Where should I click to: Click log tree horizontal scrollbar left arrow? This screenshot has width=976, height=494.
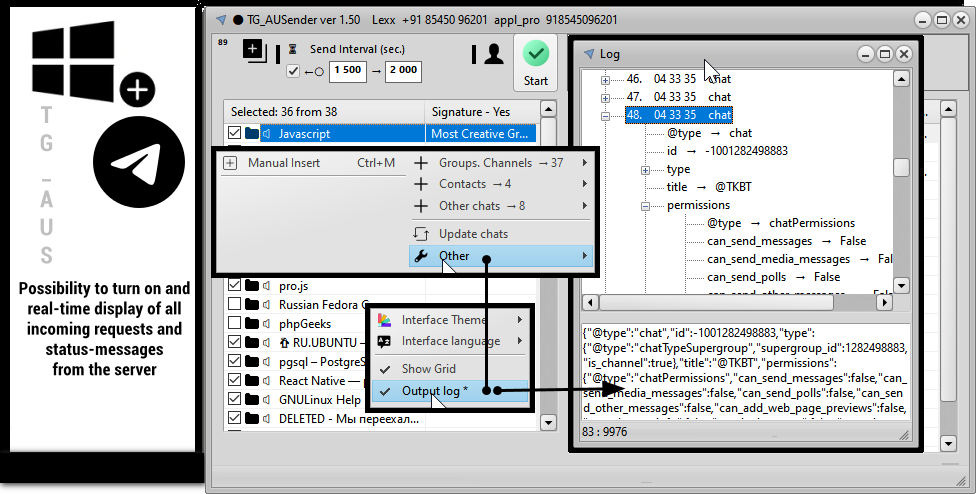590,302
